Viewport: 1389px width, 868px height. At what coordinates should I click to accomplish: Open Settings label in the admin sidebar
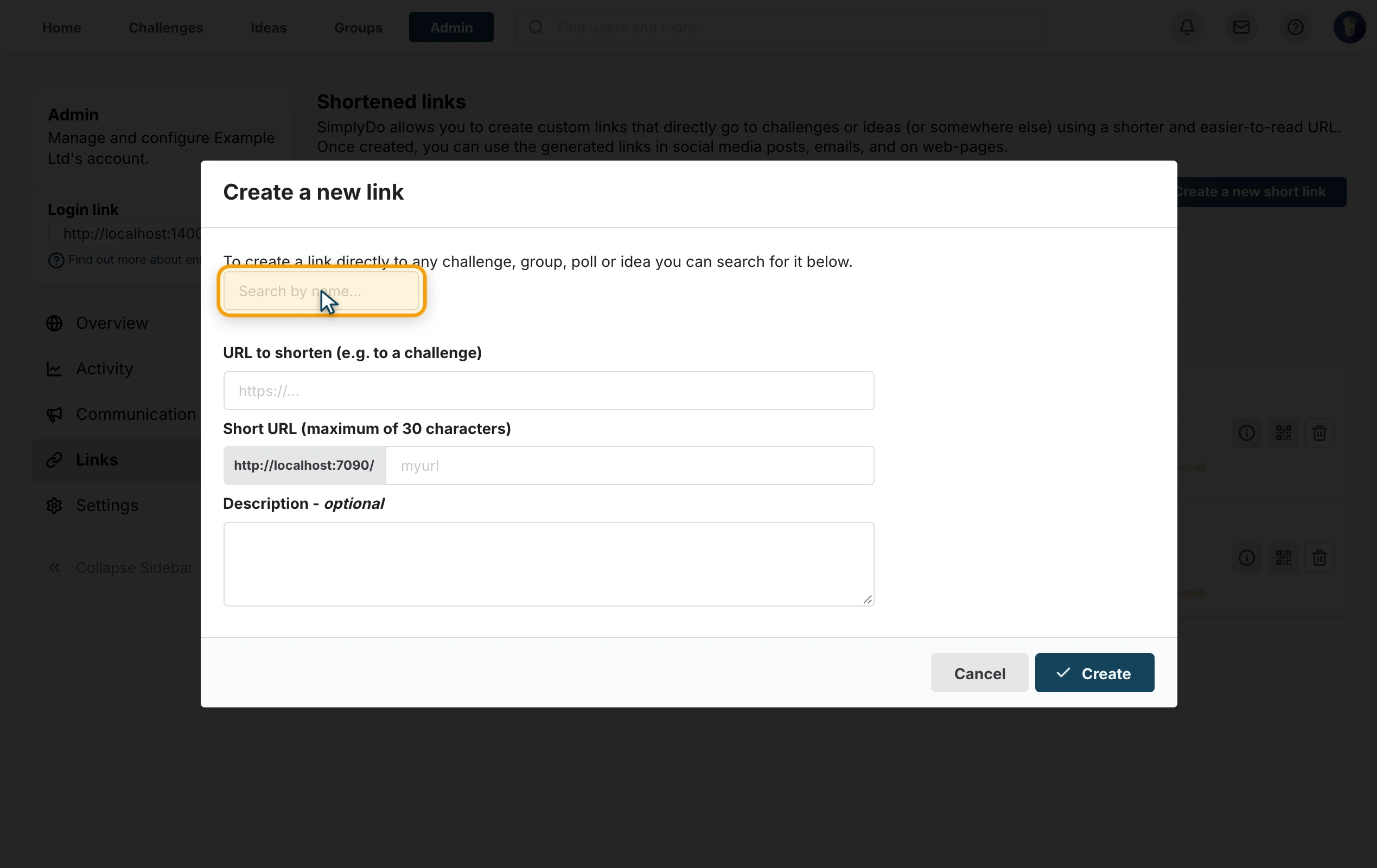tap(107, 505)
